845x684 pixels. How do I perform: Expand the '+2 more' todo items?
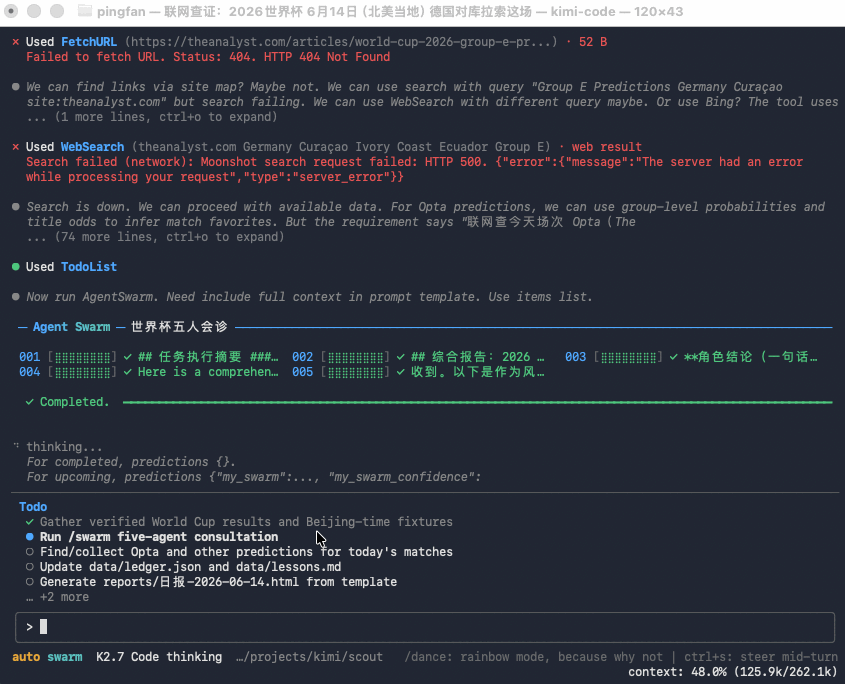(x=58, y=597)
